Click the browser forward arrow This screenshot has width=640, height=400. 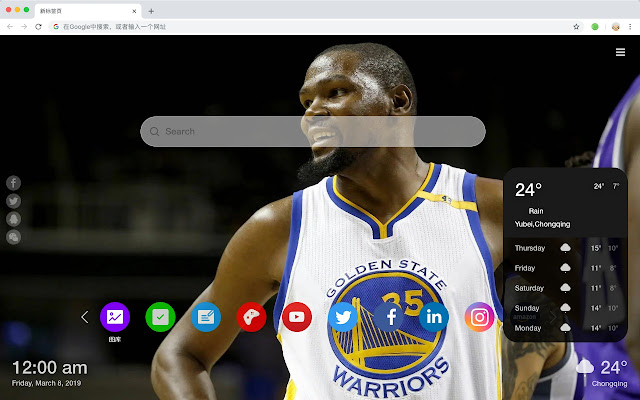coord(24,27)
